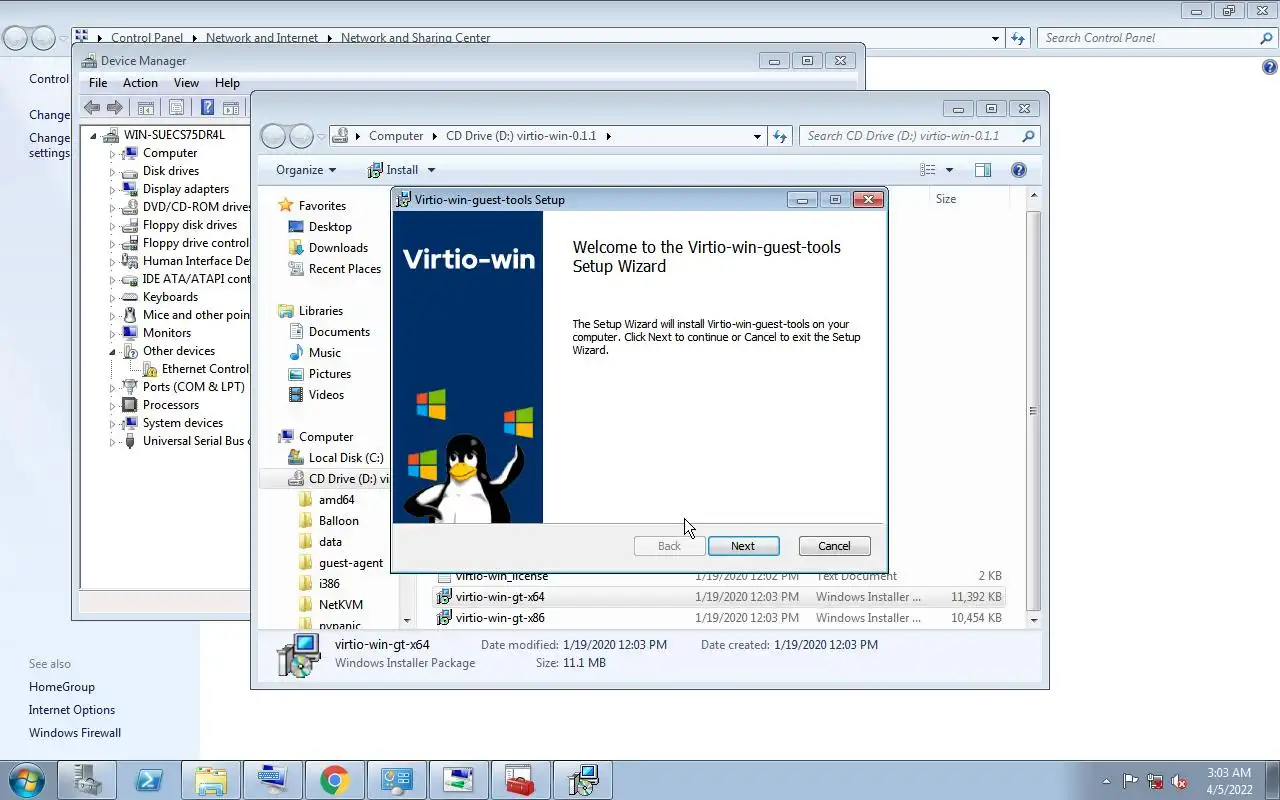This screenshot has height=800, width=1280.
Task: Expand Keyboards node in Device Manager
Action: tap(113, 298)
